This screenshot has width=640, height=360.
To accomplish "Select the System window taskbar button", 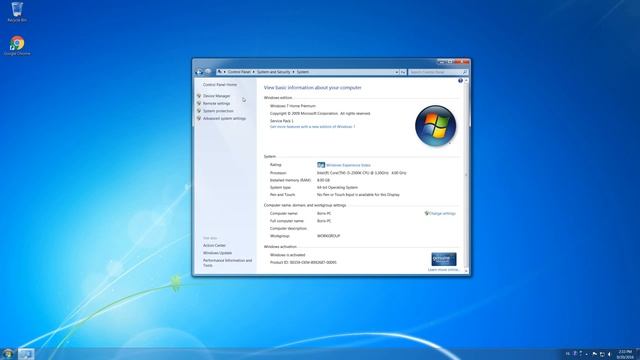I will coord(26,354).
